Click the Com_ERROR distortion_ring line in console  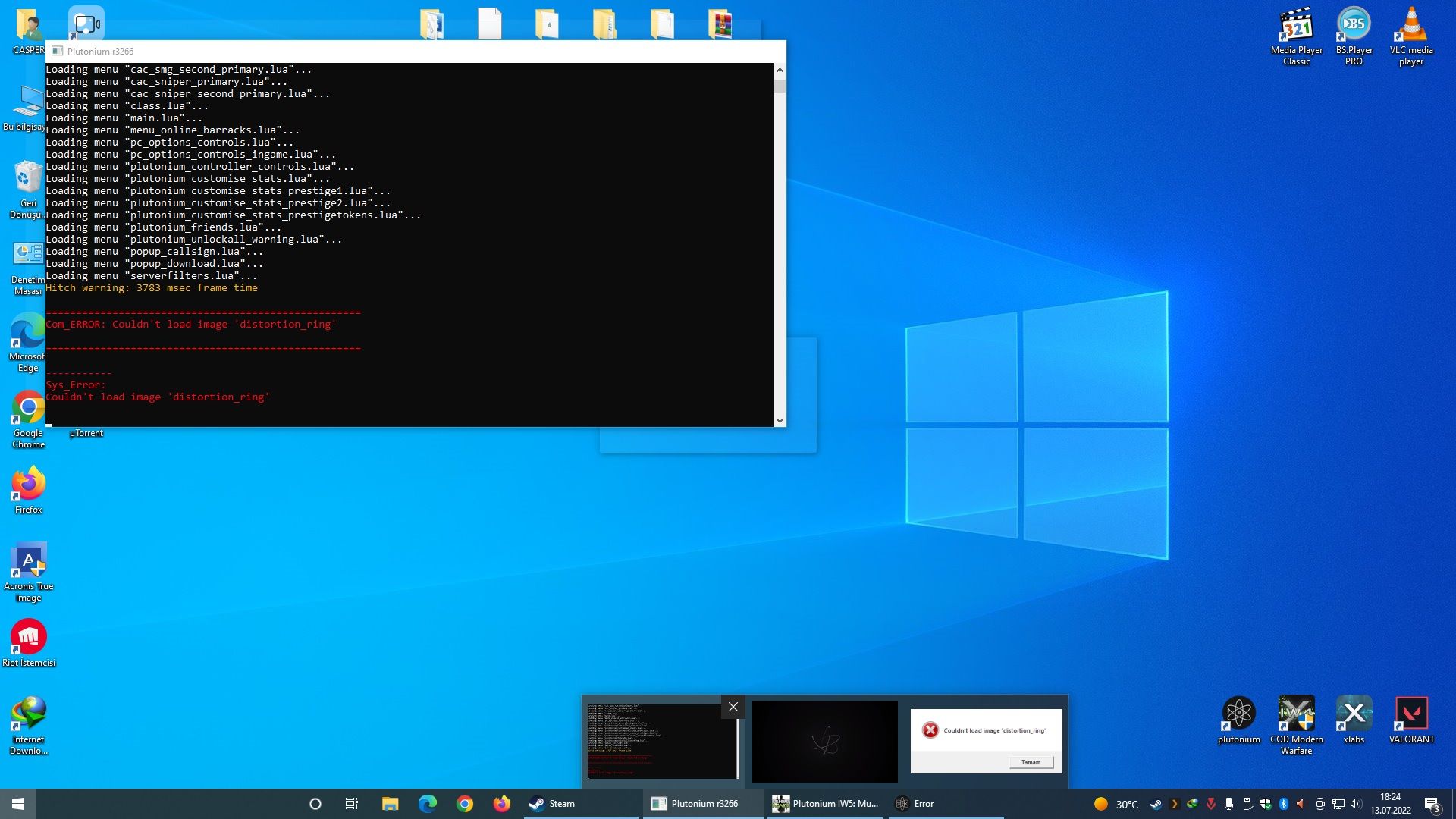point(191,325)
